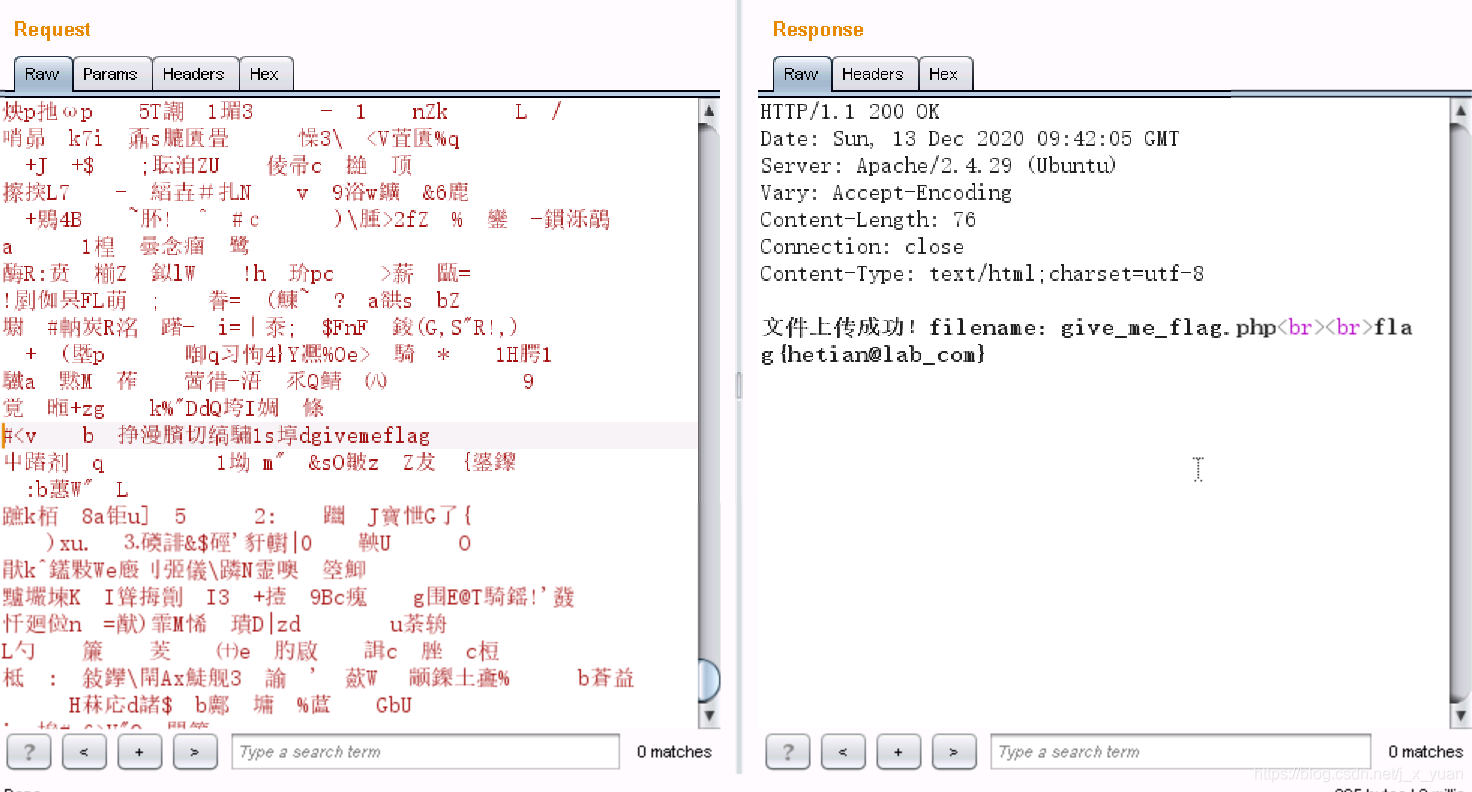Click the plus icon in the Request search bar
This screenshot has width=1472, height=792.
click(x=139, y=751)
